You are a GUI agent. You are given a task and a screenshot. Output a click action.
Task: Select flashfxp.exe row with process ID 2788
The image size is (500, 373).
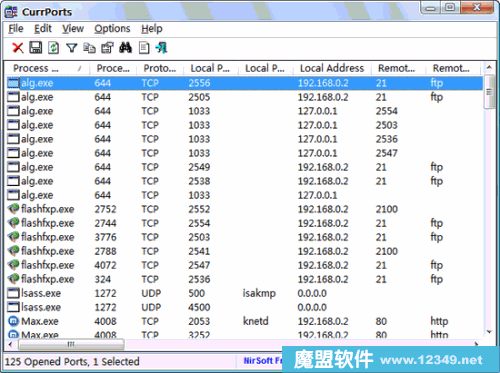[x=245, y=251]
